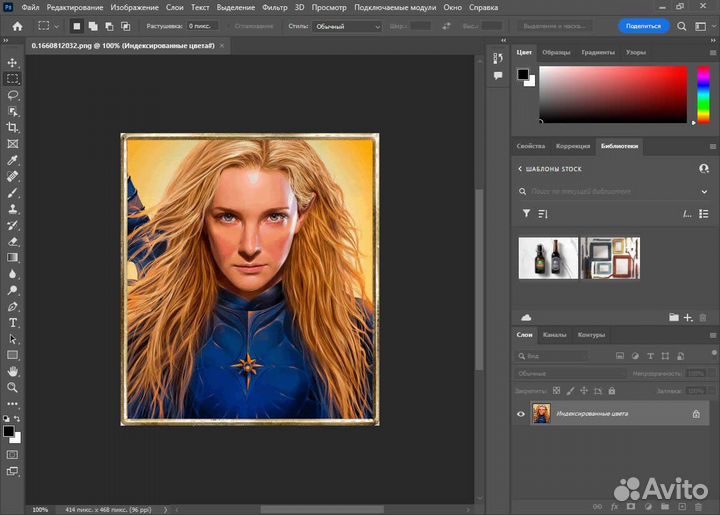This screenshot has width=720, height=515.
Task: Select the Eraser tool
Action: point(12,241)
